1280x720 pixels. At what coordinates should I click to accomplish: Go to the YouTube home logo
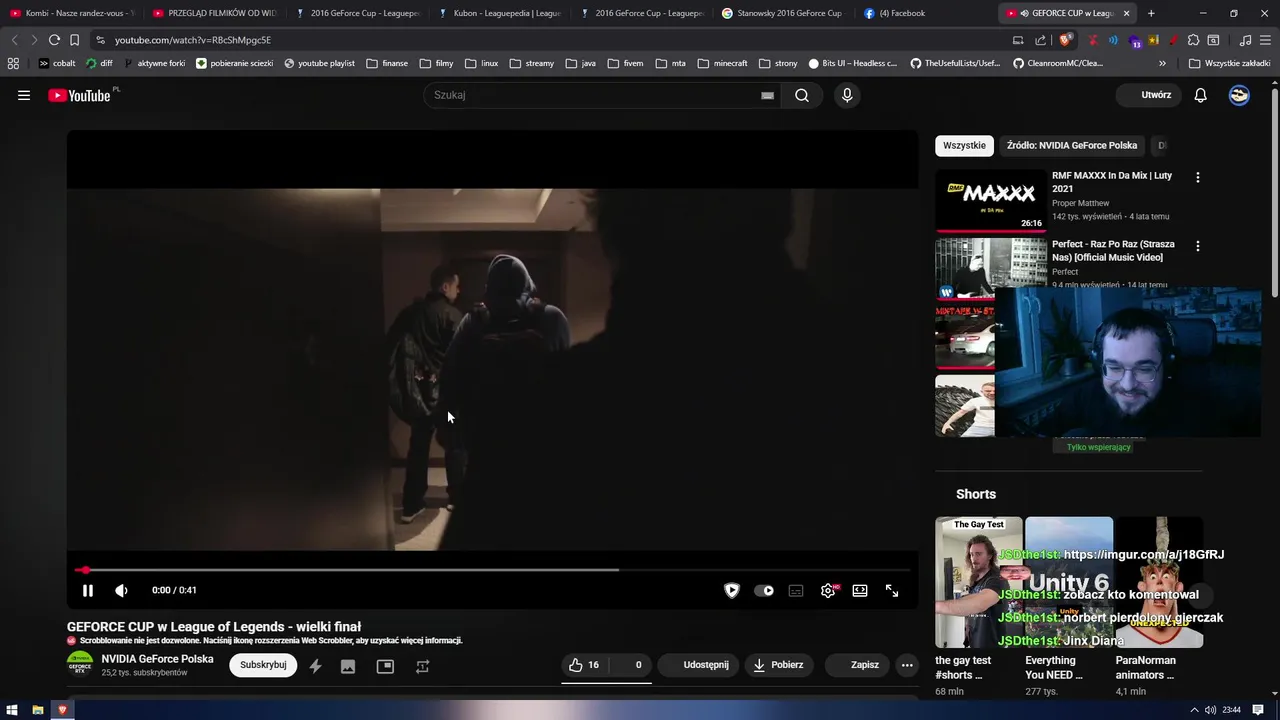pos(79,95)
